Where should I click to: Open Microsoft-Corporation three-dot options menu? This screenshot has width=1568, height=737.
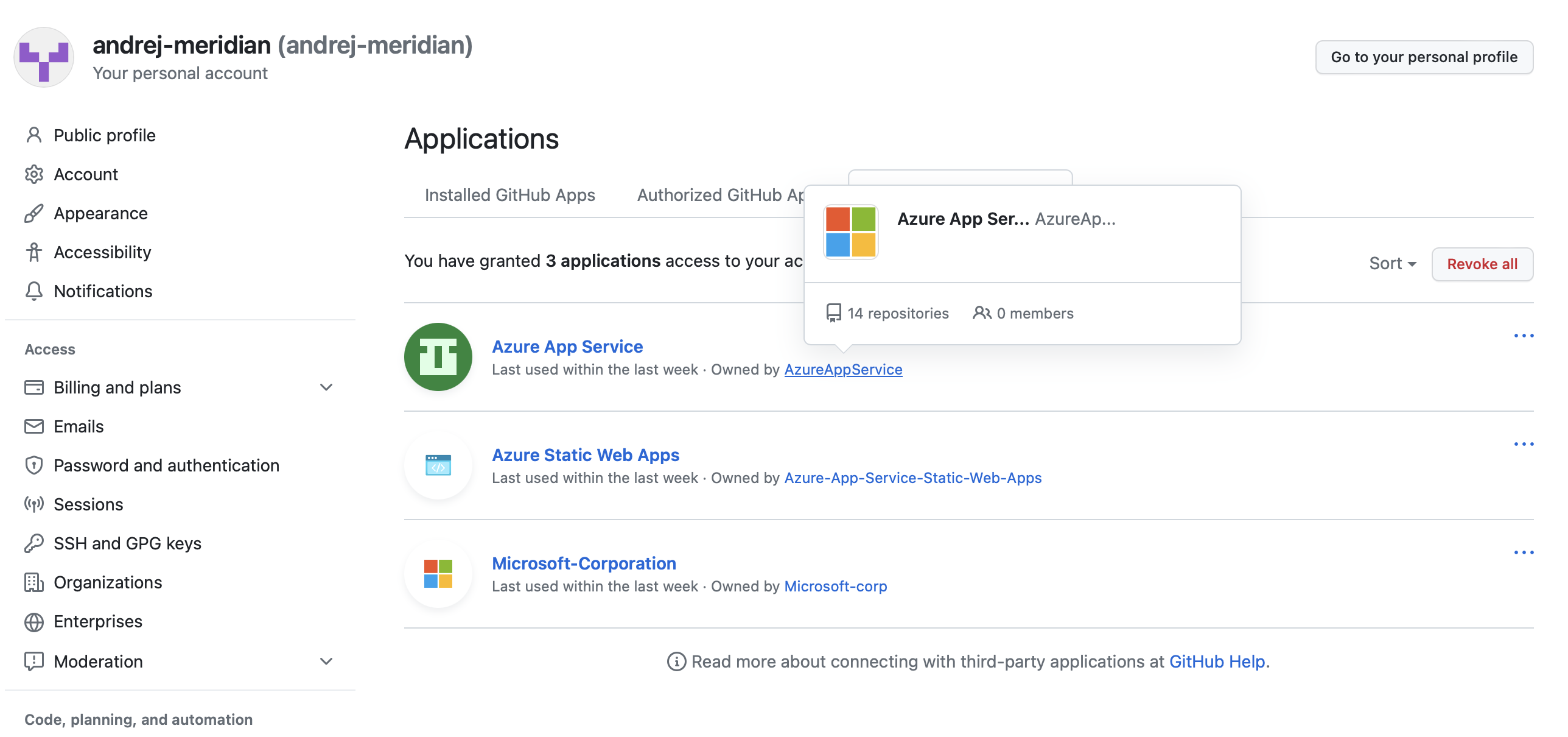[1523, 552]
